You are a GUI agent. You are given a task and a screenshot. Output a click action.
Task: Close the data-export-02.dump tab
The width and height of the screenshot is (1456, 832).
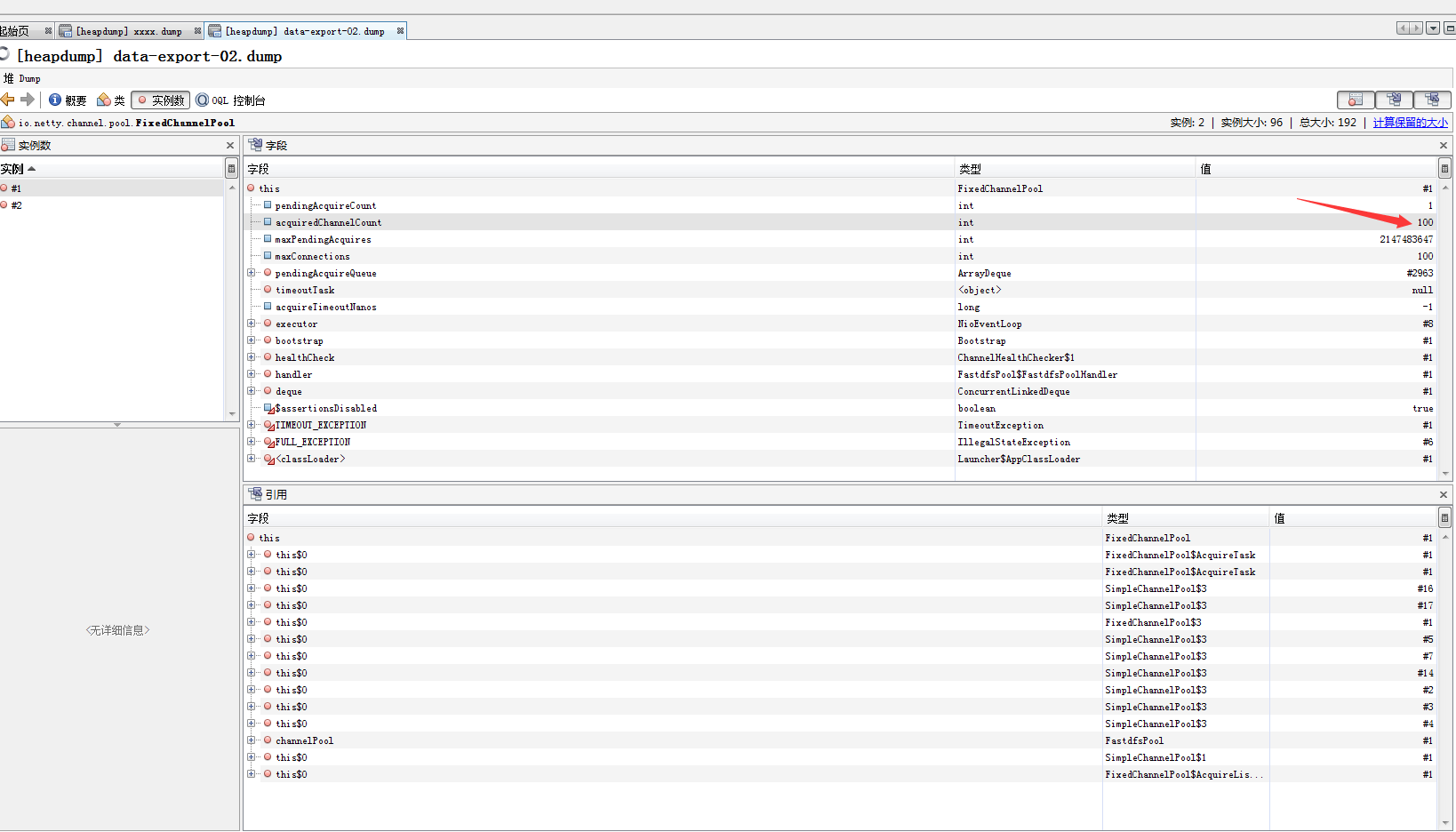point(400,31)
